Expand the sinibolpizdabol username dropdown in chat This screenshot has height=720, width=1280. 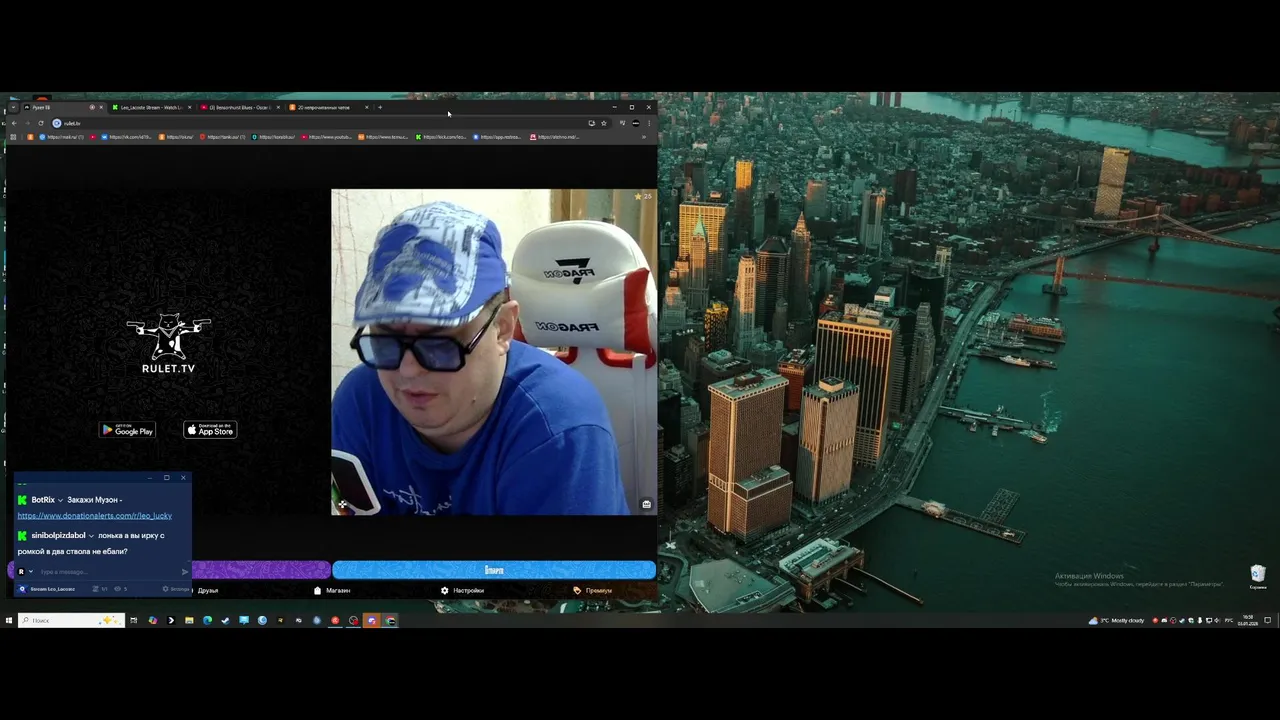[x=91, y=536]
